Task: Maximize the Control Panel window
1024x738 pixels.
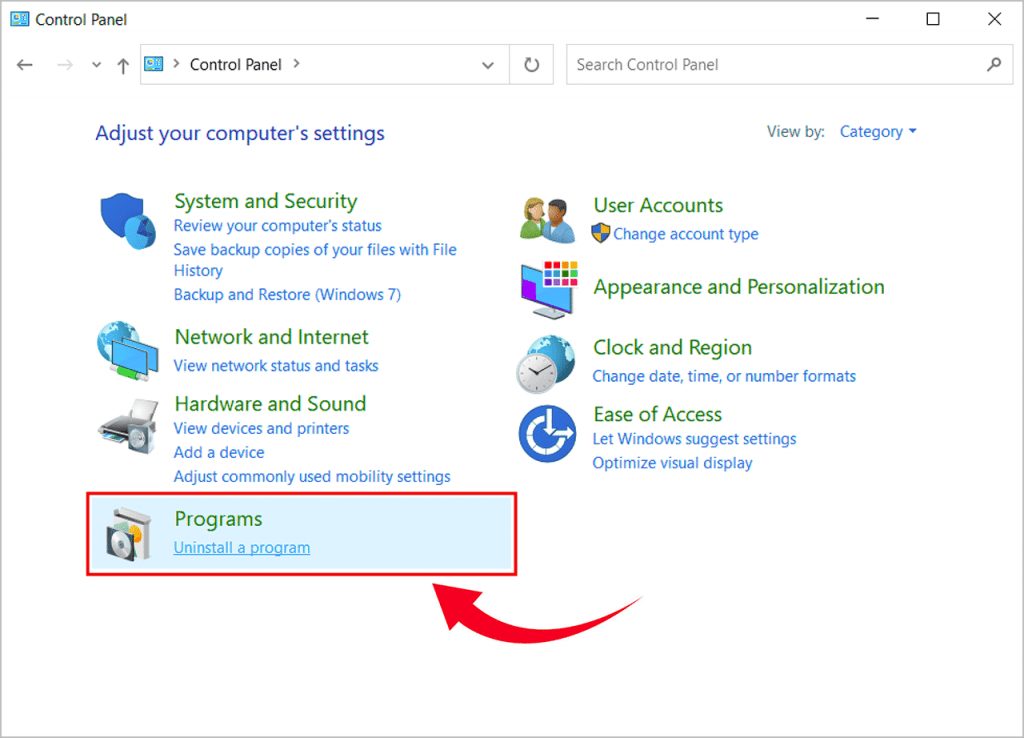Action: pyautogui.click(x=933, y=19)
